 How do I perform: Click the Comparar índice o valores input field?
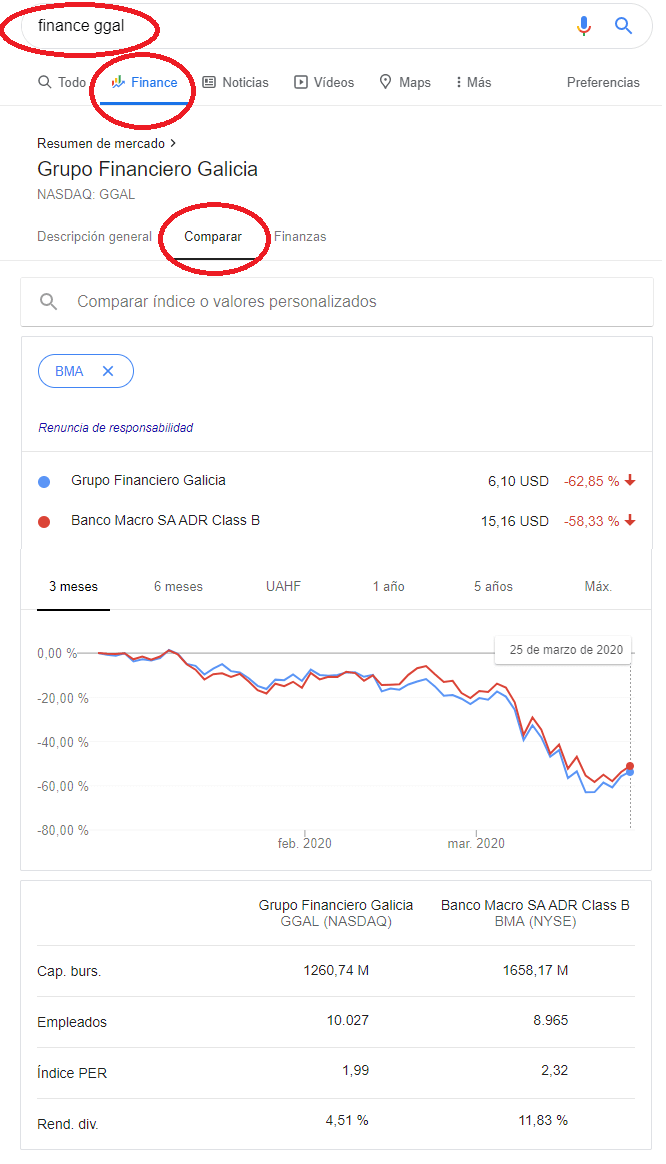(x=336, y=301)
